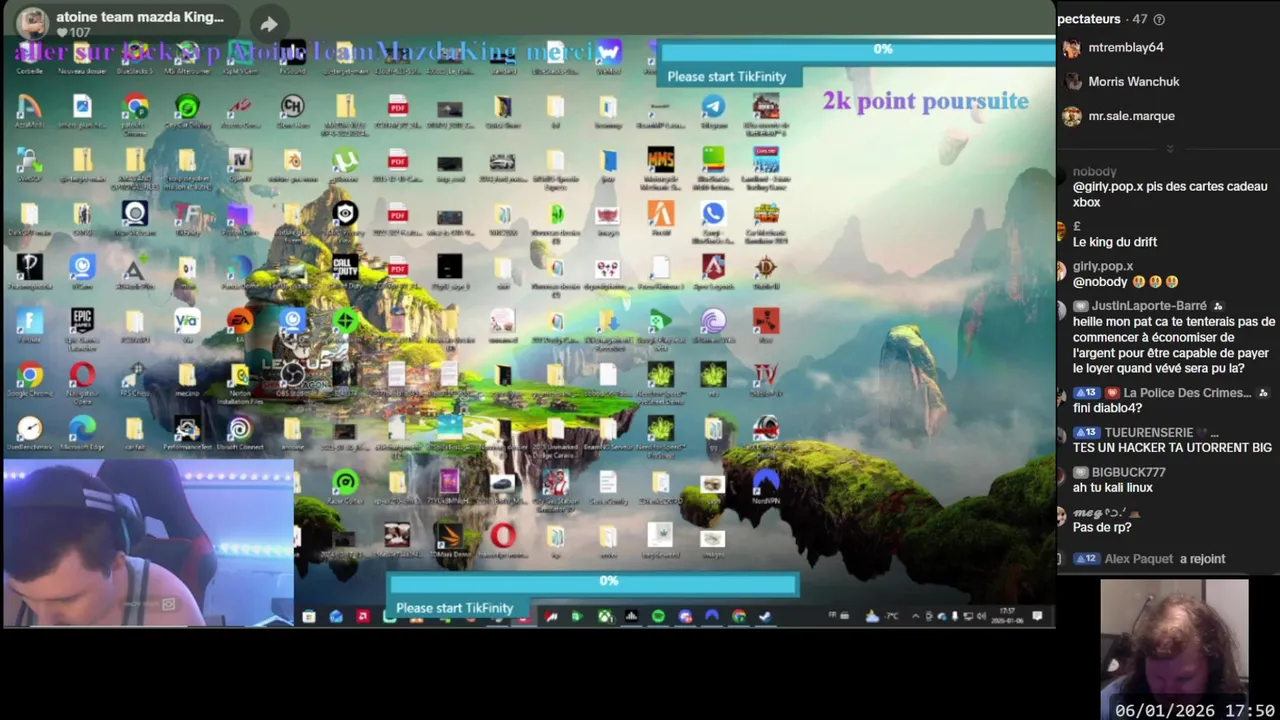The height and width of the screenshot is (720, 1280).
Task: Open Google Chrome desktop shortcut
Action: [x=30, y=378]
